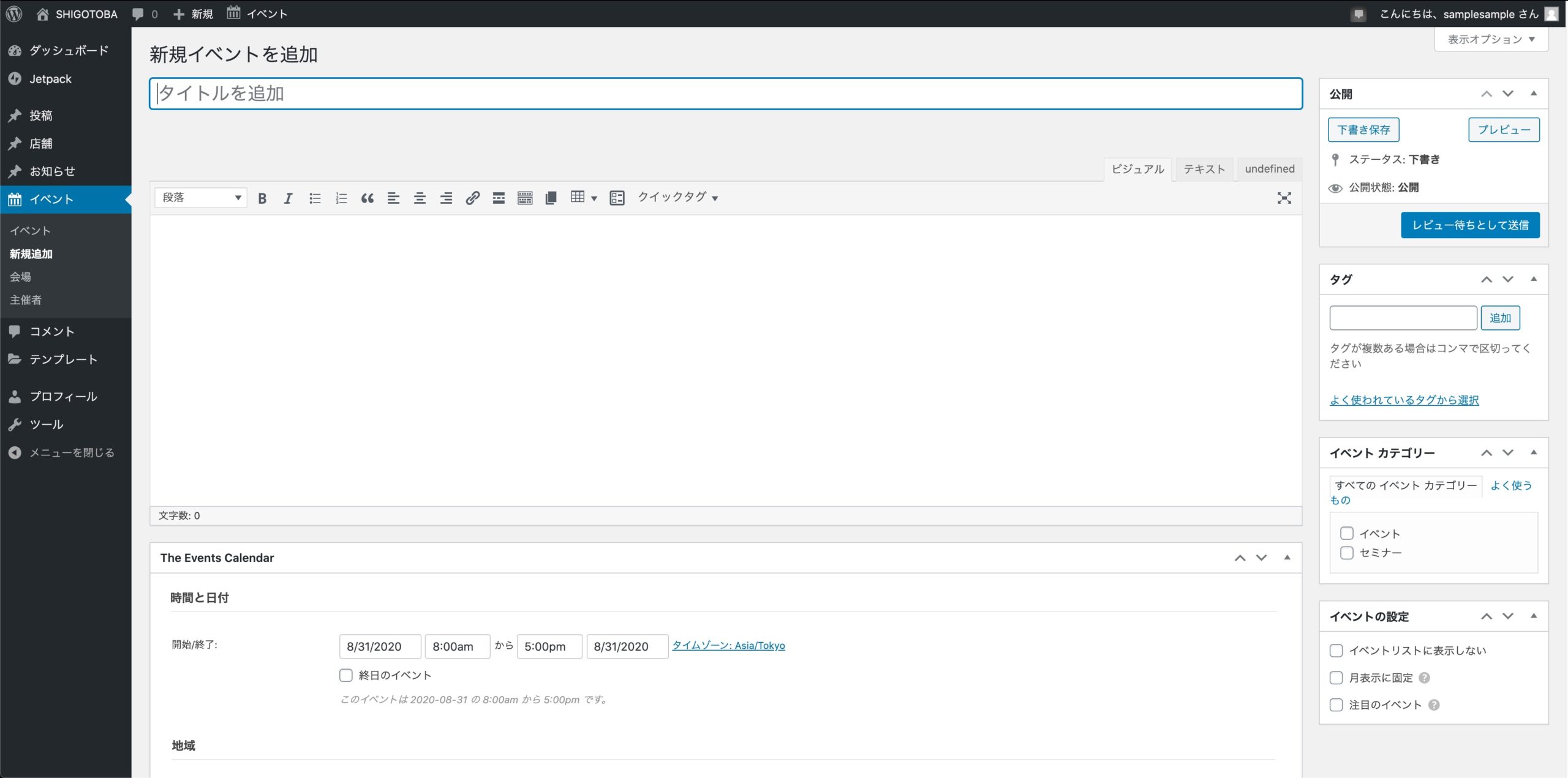Image resolution: width=1568 pixels, height=778 pixels.
Task: Focus the tag input field
Action: pos(1403,318)
